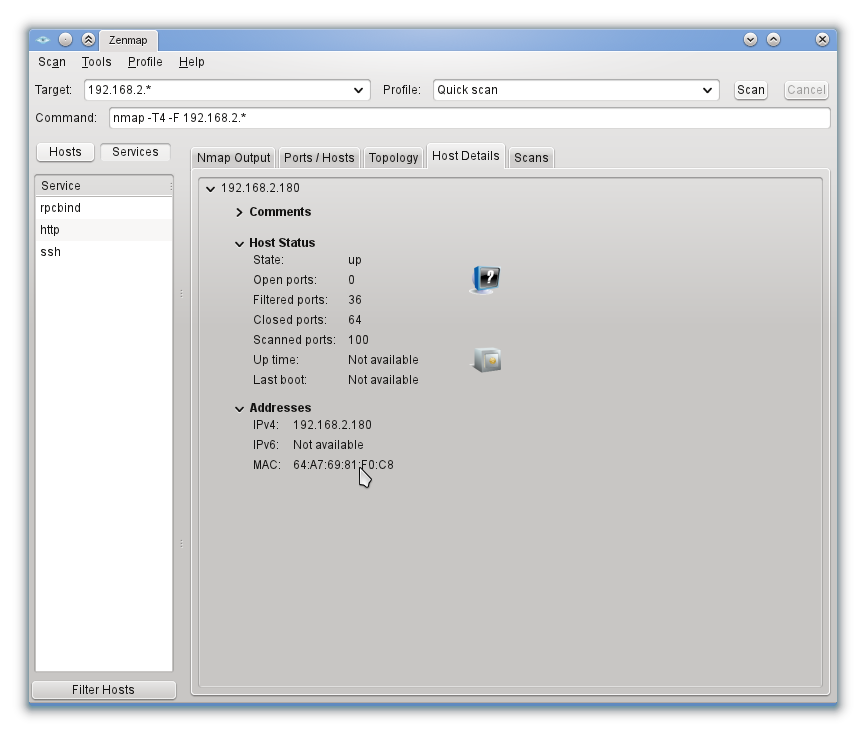Click the Zenmap title tab
The width and height of the screenshot is (866, 735).
click(x=128, y=40)
